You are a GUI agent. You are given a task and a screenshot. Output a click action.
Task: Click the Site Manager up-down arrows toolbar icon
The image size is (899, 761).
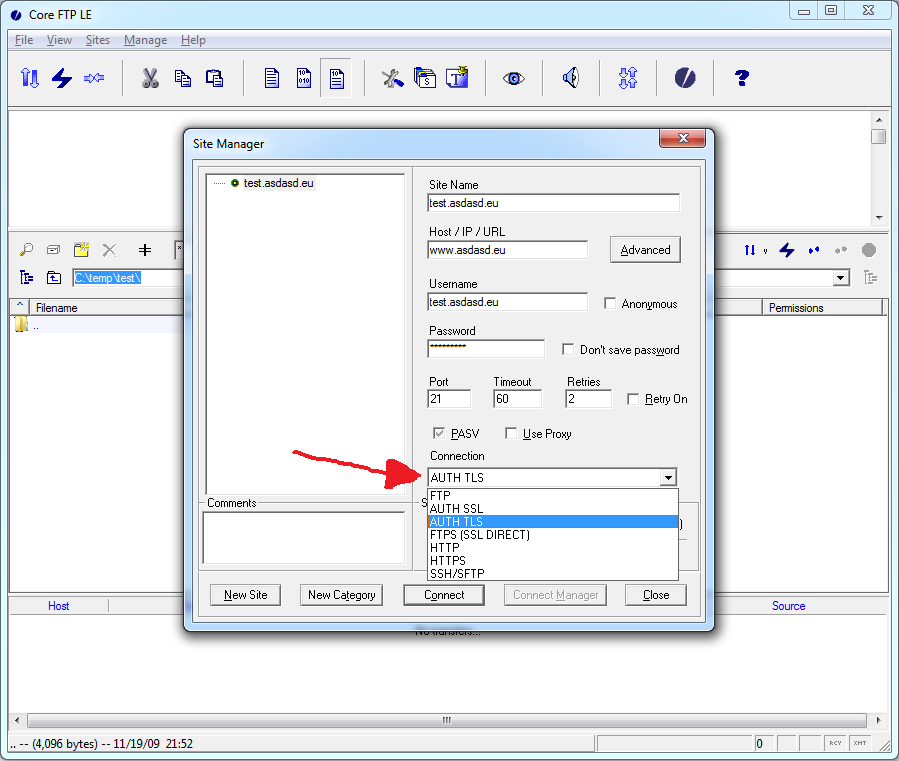[30, 78]
